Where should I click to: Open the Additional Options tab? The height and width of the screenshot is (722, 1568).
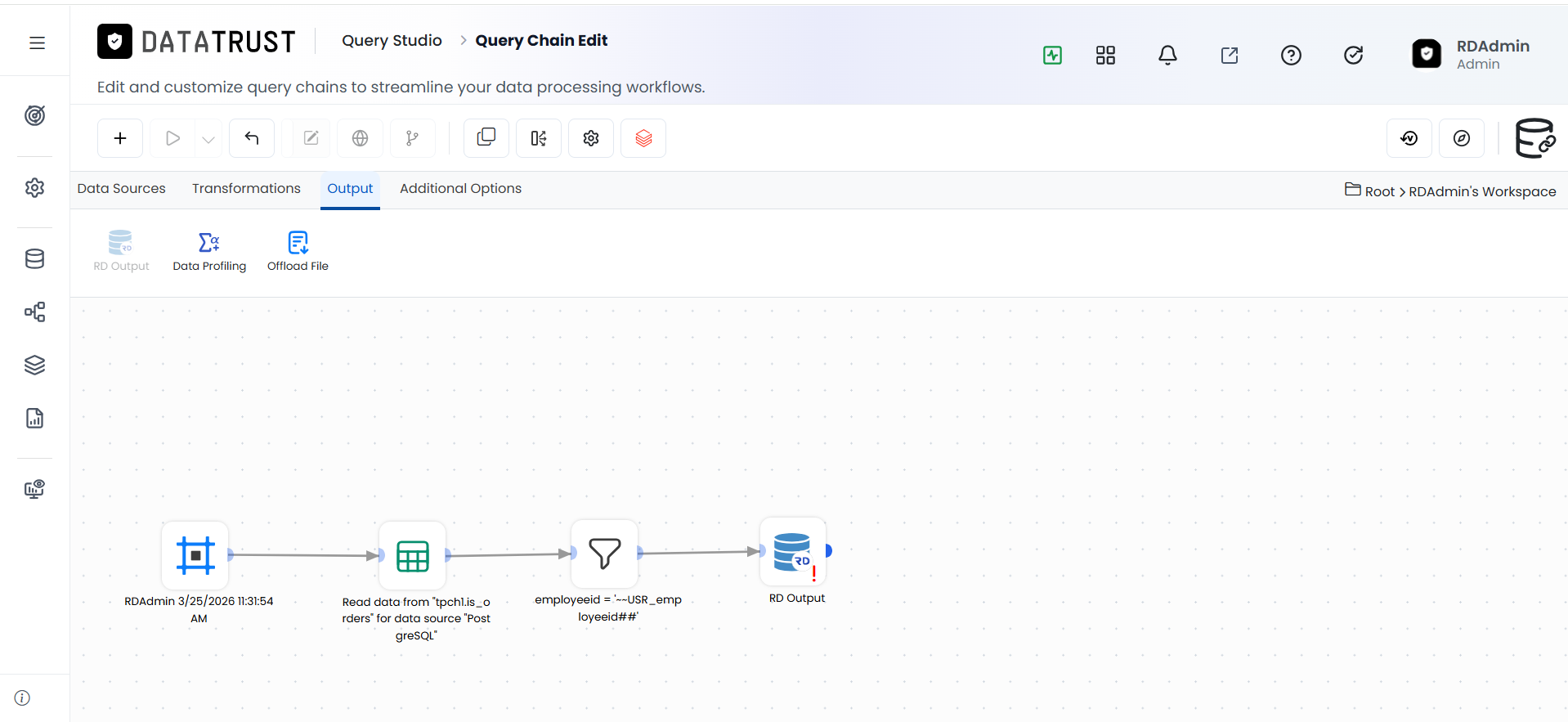(460, 188)
